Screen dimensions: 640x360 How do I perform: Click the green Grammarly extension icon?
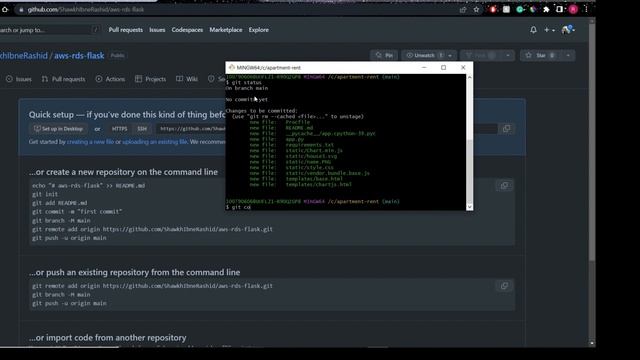coord(520,9)
